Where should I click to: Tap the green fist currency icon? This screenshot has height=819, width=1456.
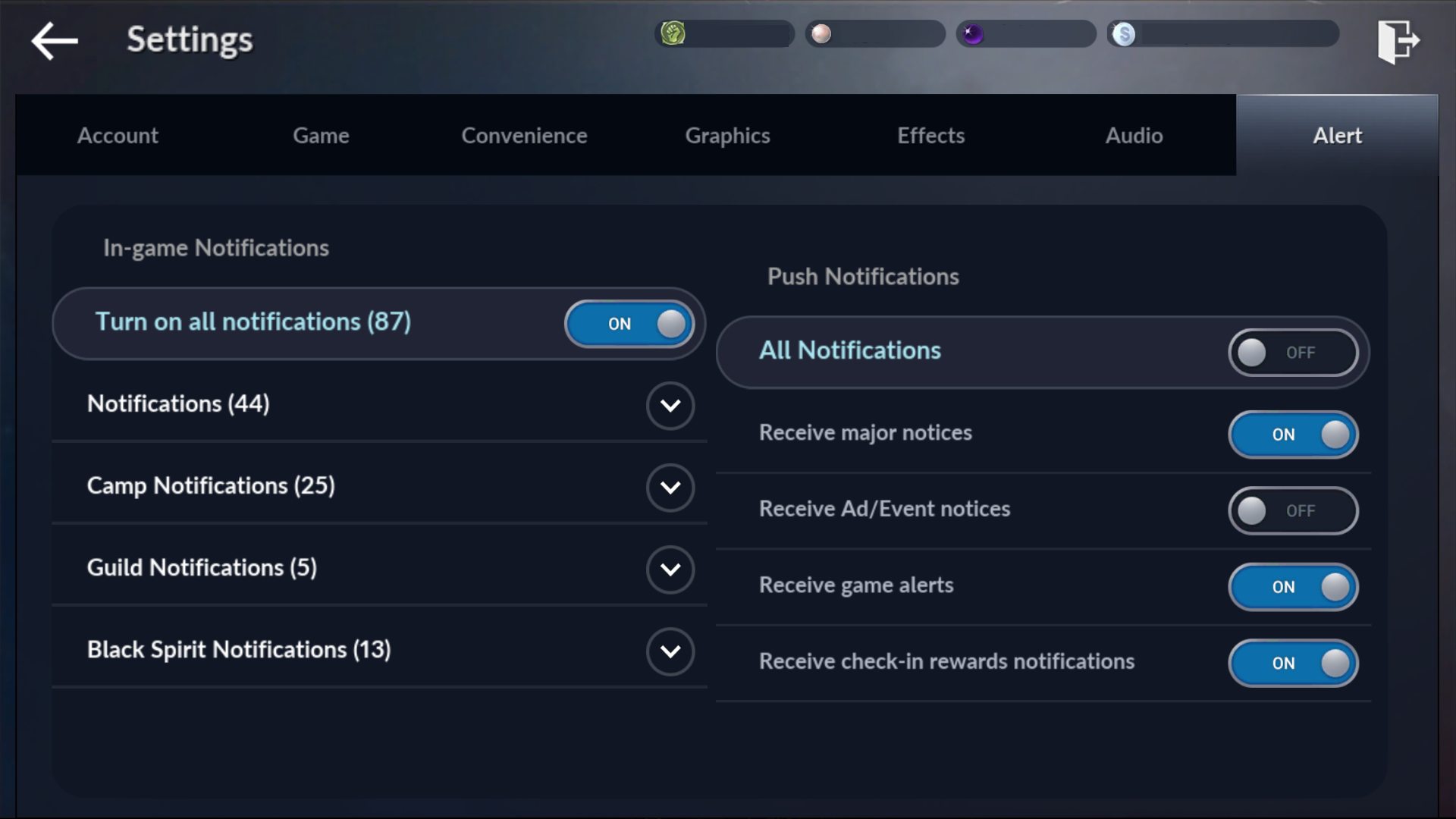point(673,33)
